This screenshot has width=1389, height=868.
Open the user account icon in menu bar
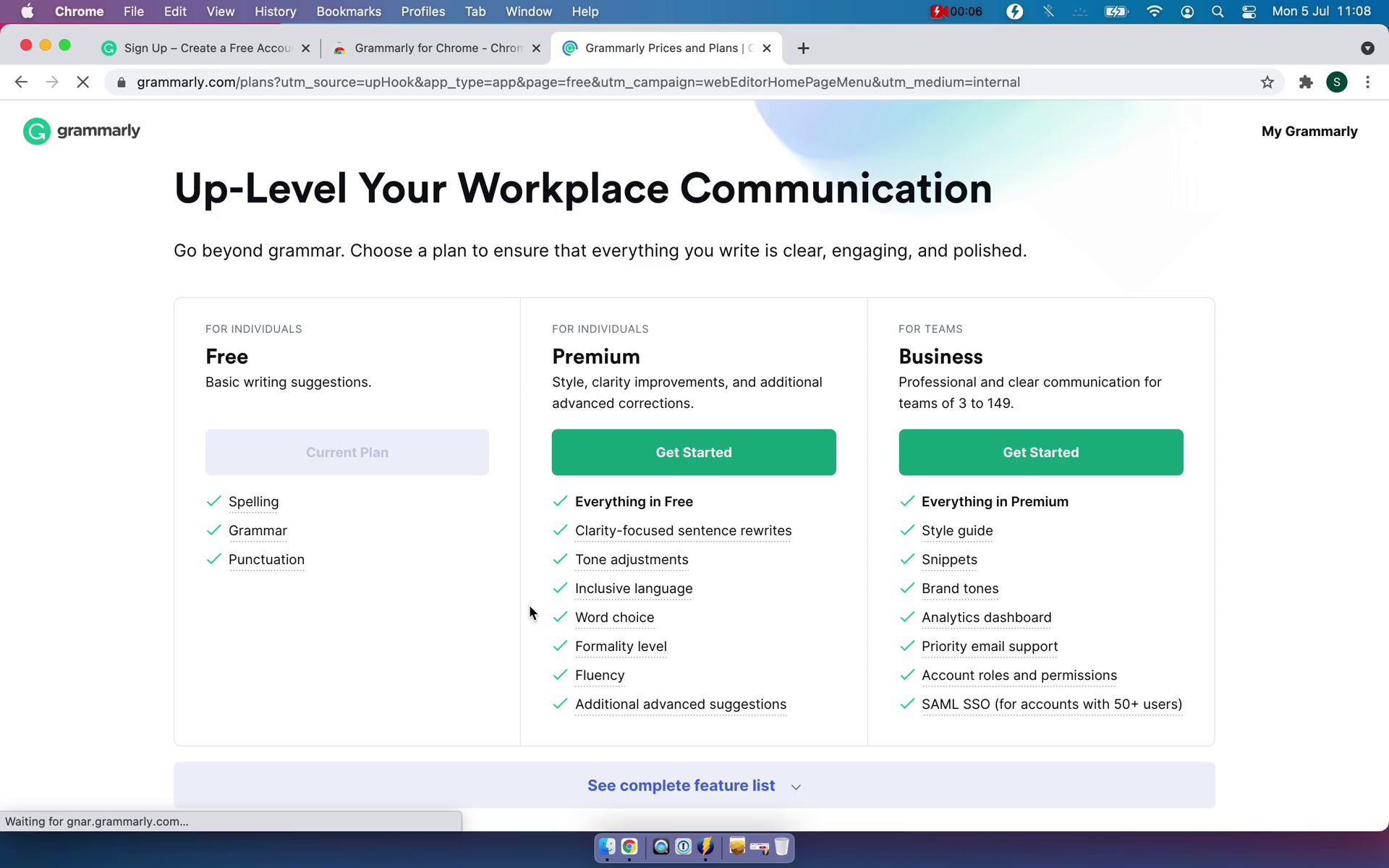(1187, 12)
